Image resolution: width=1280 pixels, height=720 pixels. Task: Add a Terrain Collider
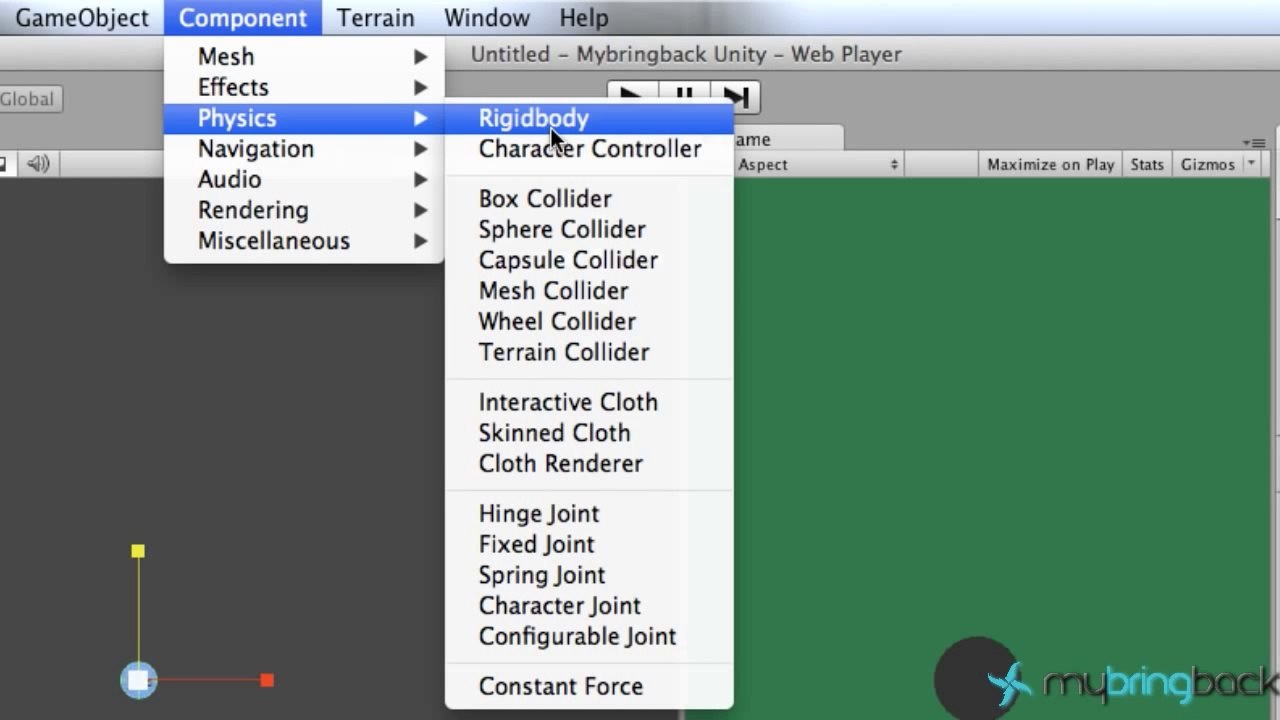pyautogui.click(x=589, y=352)
